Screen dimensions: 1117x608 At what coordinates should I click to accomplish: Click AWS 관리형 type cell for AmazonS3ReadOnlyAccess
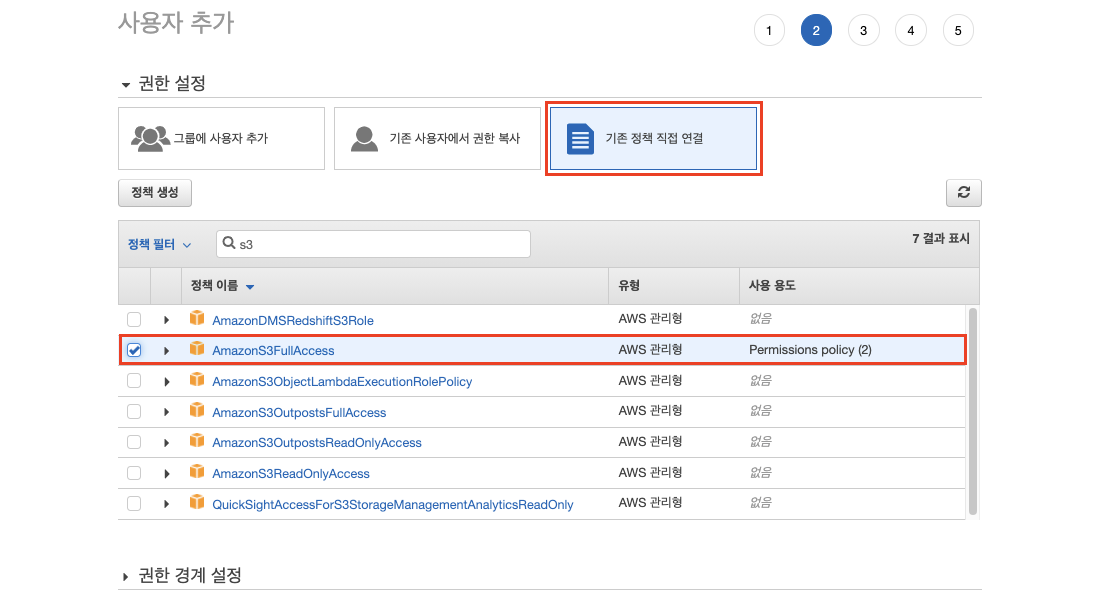tap(650, 473)
